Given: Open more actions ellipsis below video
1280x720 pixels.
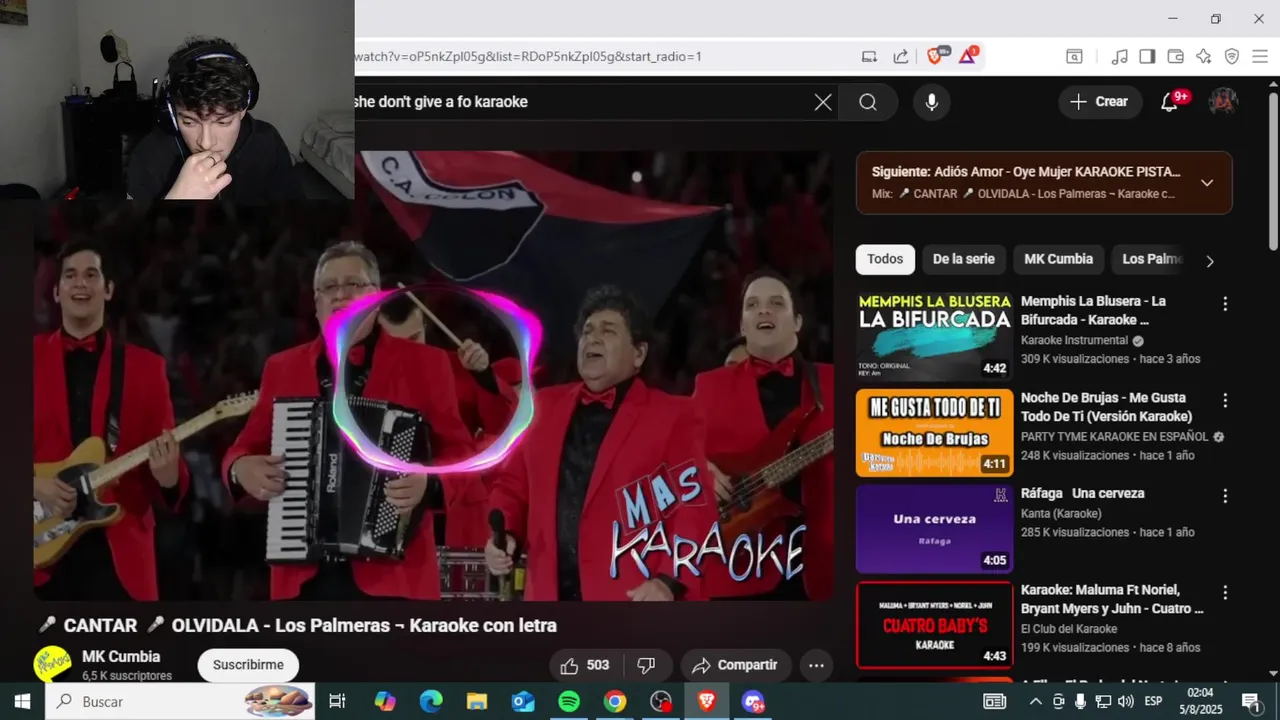Looking at the screenshot, I should click(816, 665).
